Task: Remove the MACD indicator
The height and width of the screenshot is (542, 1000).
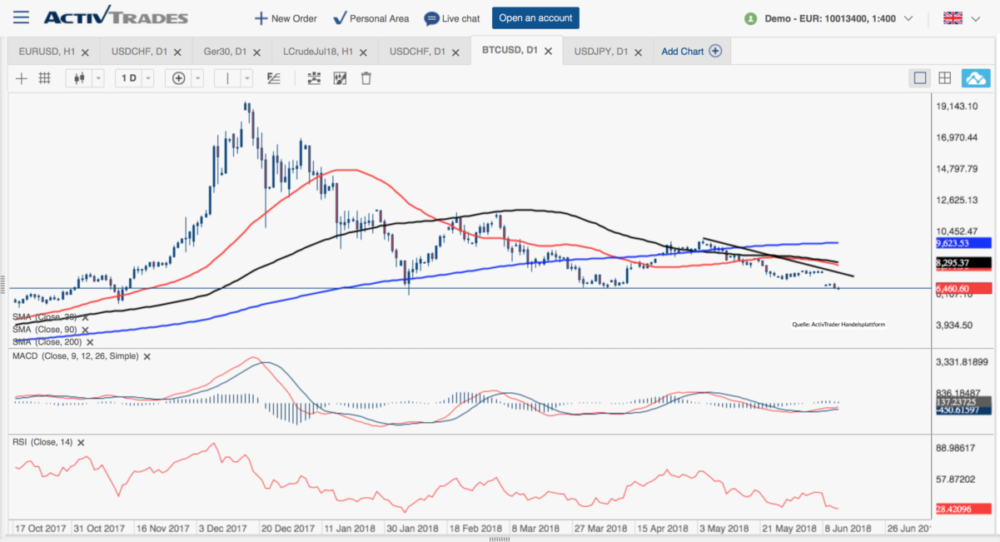Action: [x=147, y=356]
